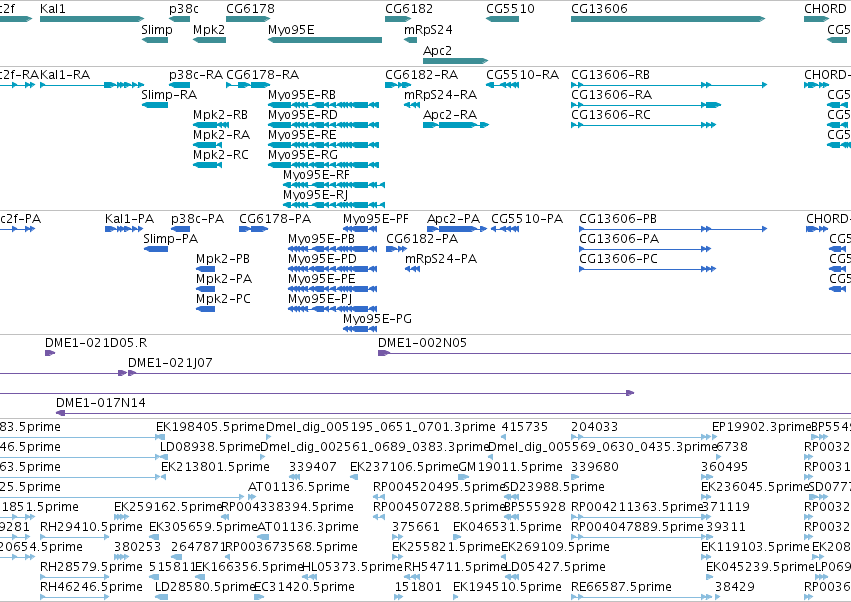Select the Kal1-RA transcript

coord(92,85)
